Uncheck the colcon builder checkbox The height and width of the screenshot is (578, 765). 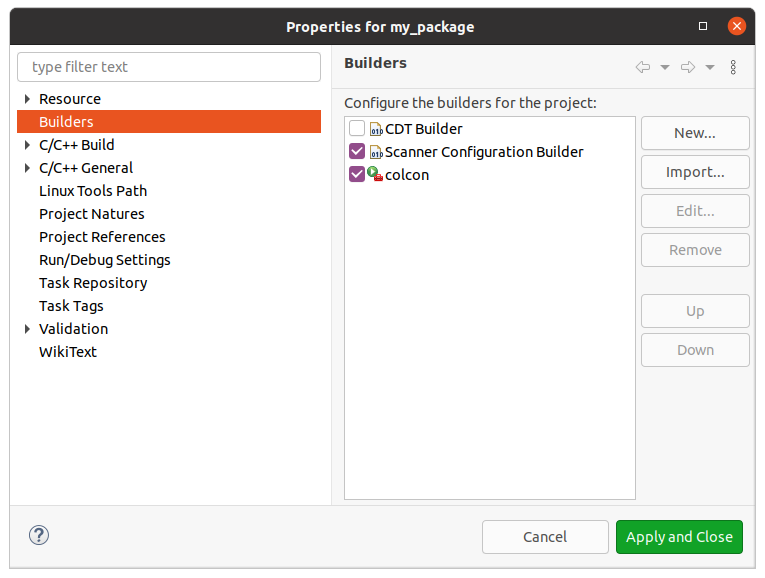tap(357, 175)
